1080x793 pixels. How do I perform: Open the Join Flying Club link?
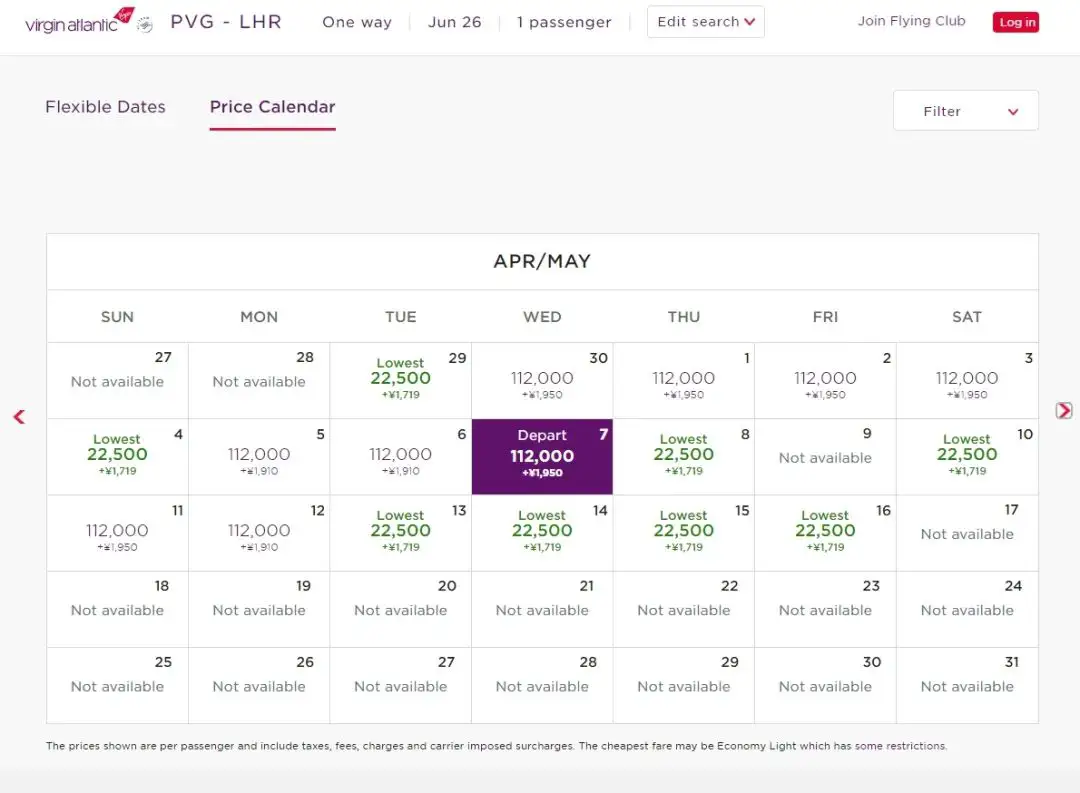coord(911,21)
